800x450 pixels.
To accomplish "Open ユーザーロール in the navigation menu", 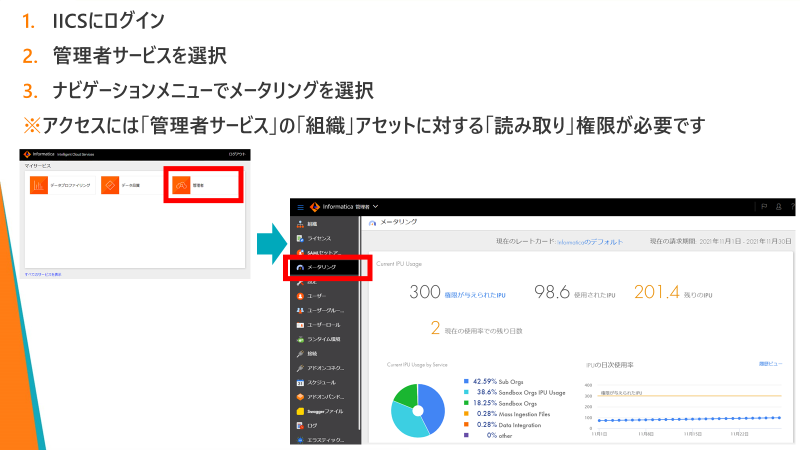I will (x=325, y=324).
